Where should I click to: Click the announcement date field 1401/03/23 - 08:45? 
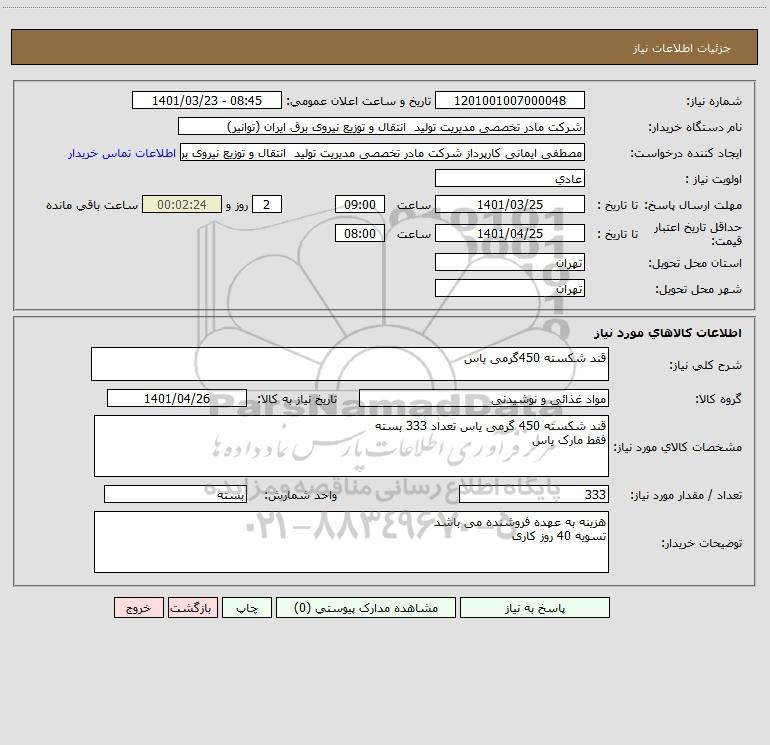[x=207, y=100]
